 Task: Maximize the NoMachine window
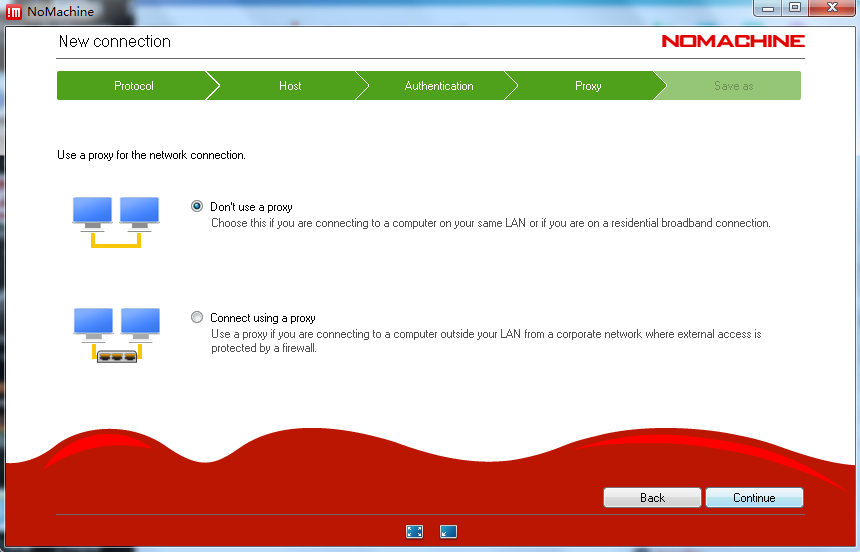point(795,8)
